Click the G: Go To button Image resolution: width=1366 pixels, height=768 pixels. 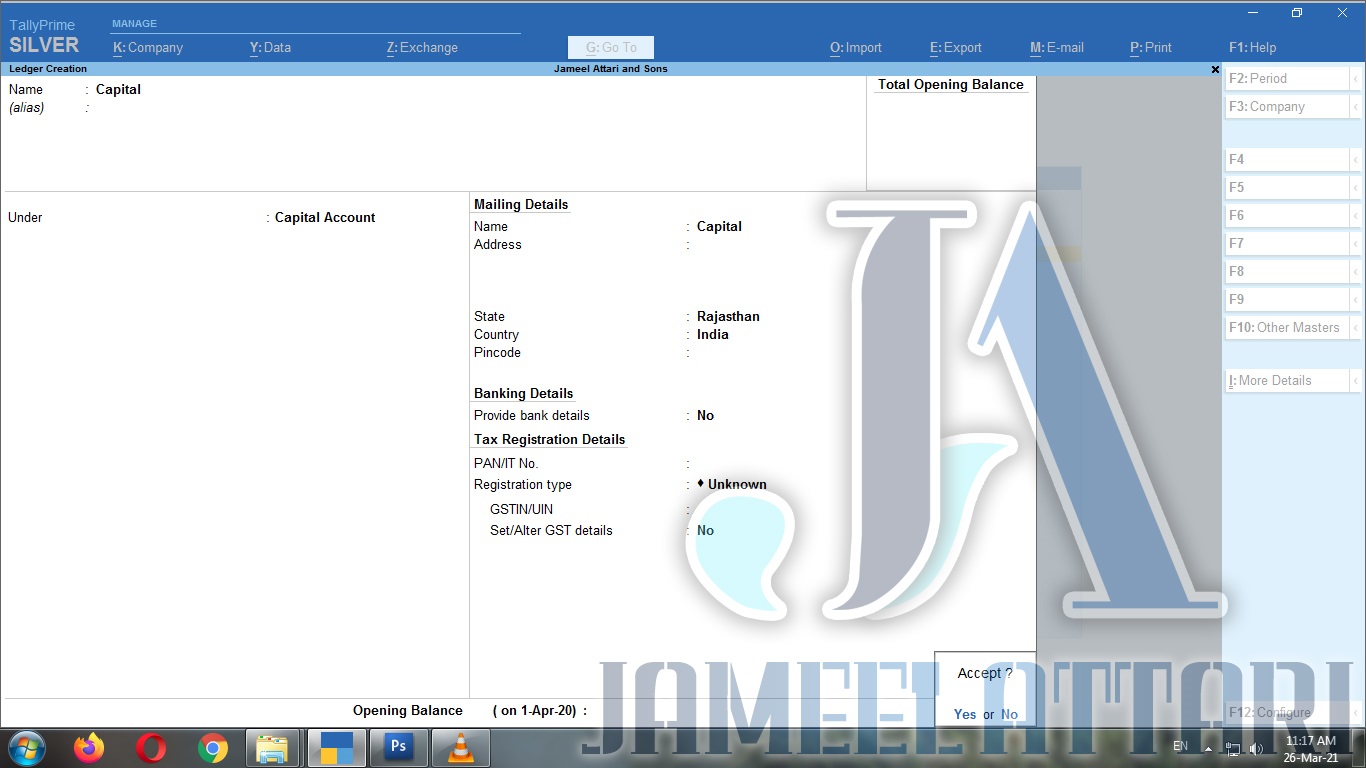point(611,47)
